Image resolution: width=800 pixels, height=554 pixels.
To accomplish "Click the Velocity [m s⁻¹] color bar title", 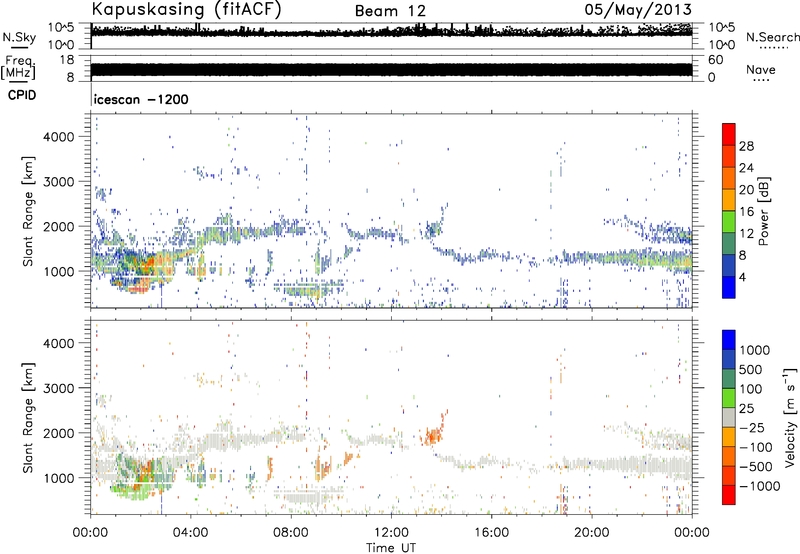I will (790, 417).
